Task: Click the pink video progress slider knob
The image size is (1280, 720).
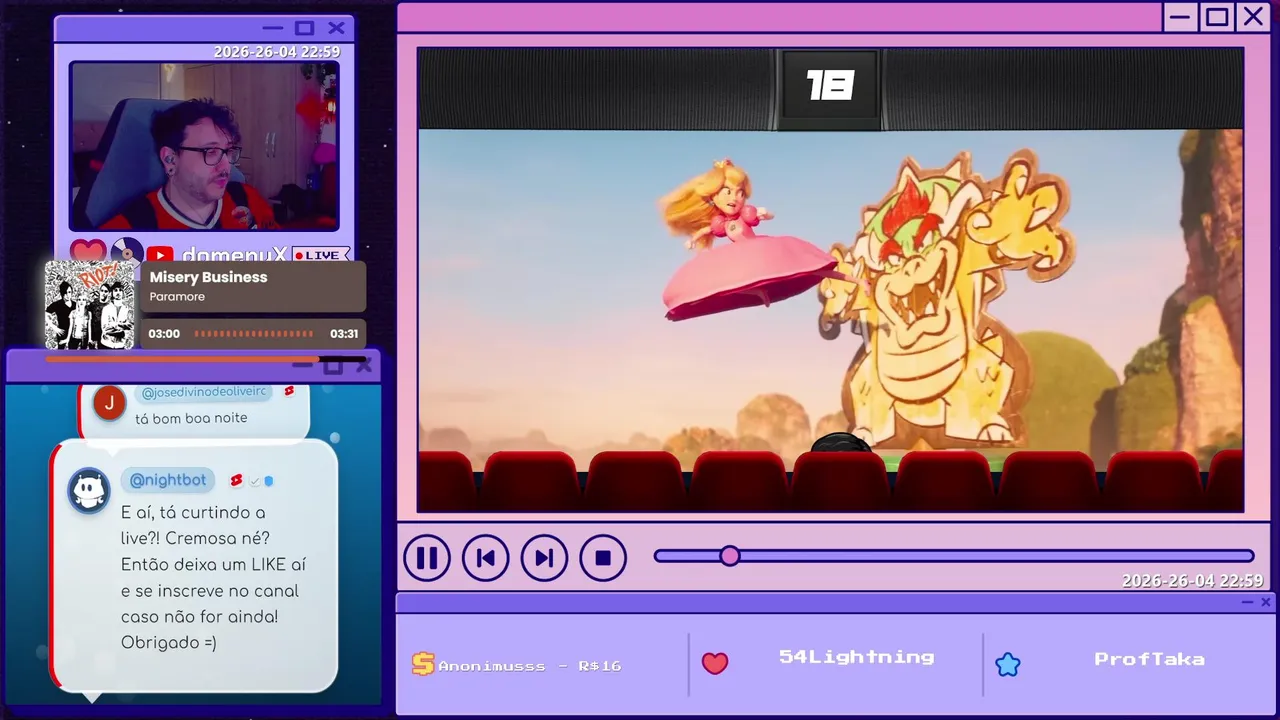Action: pyautogui.click(x=730, y=556)
